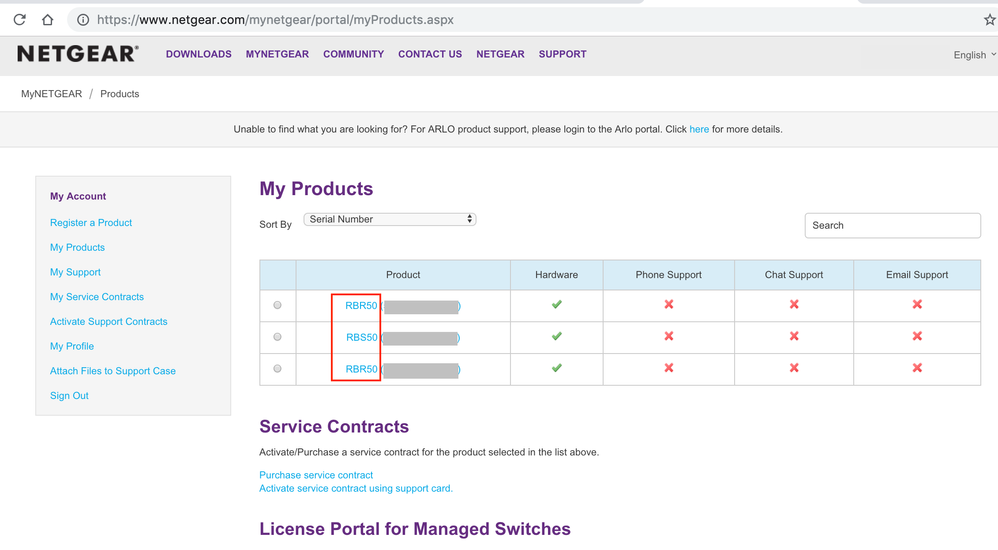998x550 pixels.
Task: Select radio button for RBS50 product
Action: tap(277, 337)
